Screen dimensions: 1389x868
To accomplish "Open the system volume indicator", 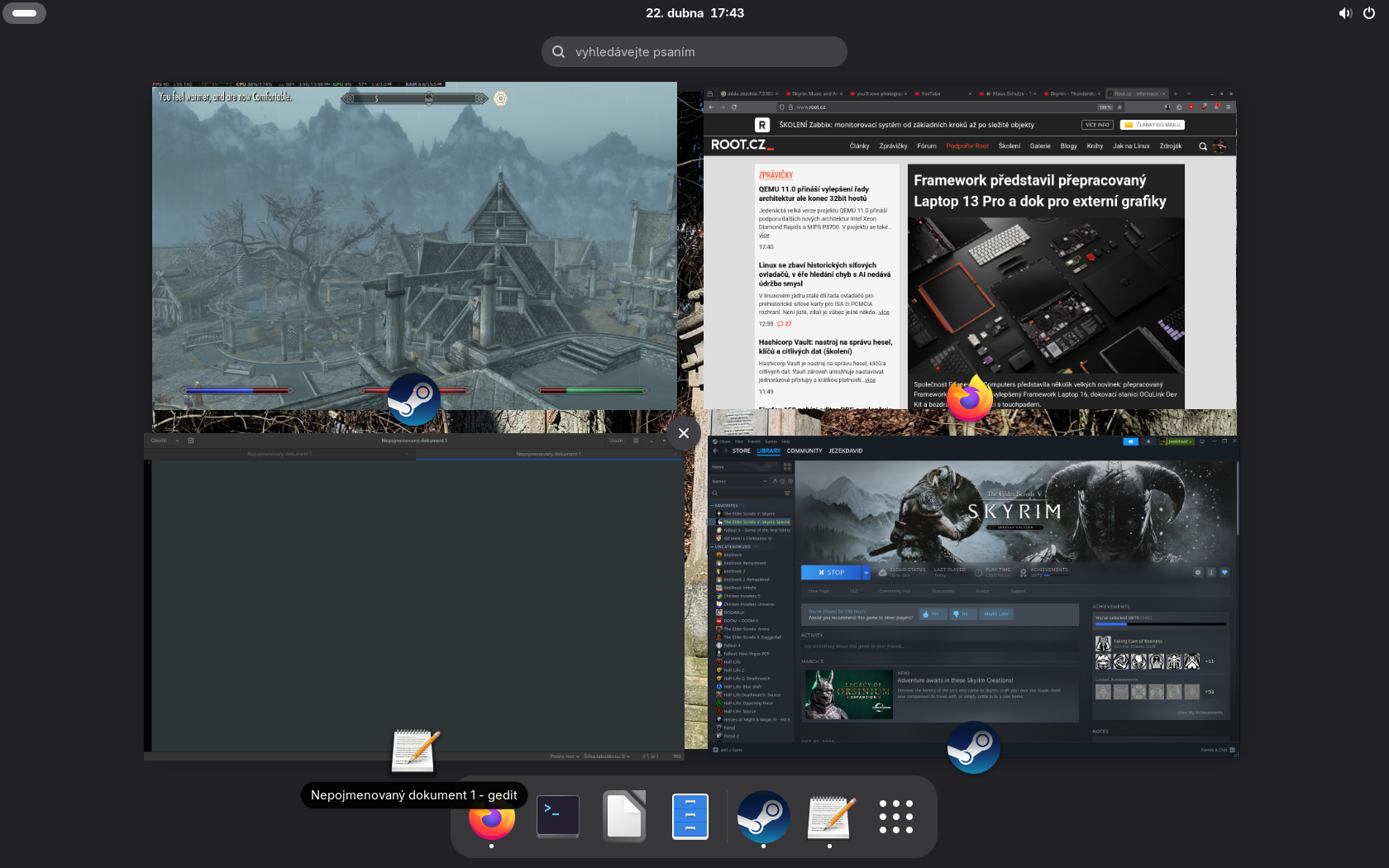I will point(1345,13).
